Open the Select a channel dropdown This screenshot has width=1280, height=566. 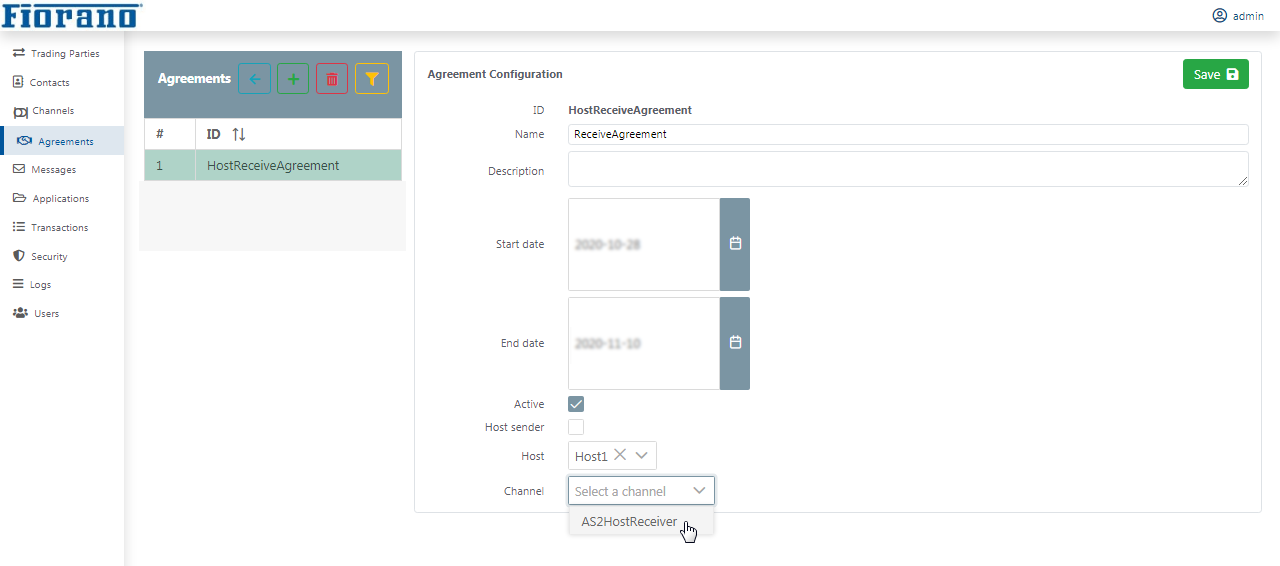[x=642, y=491]
